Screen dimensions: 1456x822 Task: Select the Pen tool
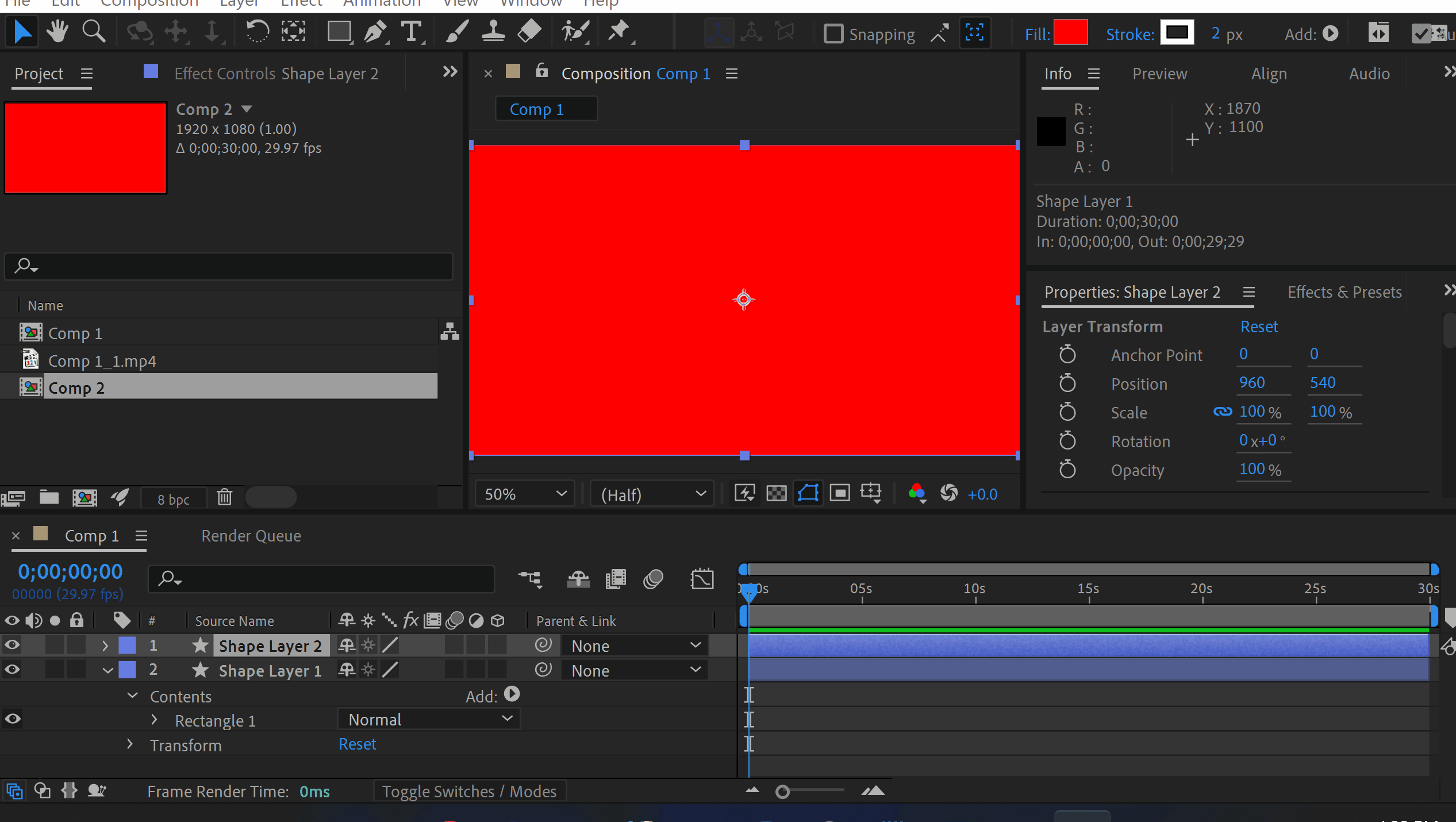pyautogui.click(x=376, y=32)
